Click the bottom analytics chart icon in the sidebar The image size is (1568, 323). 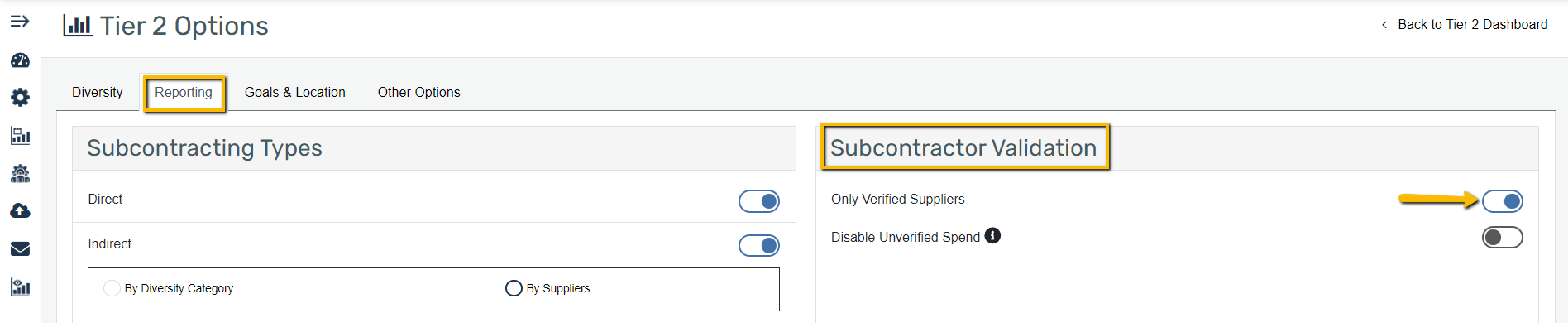(x=20, y=287)
